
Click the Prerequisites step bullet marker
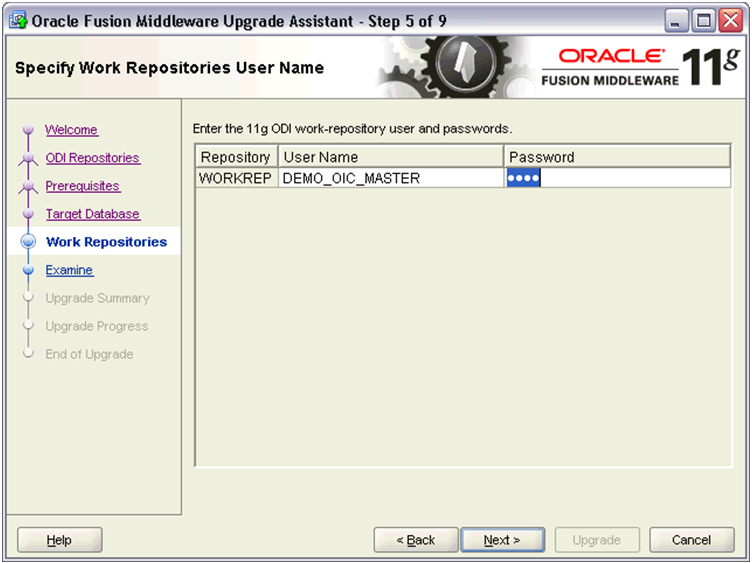[28, 185]
